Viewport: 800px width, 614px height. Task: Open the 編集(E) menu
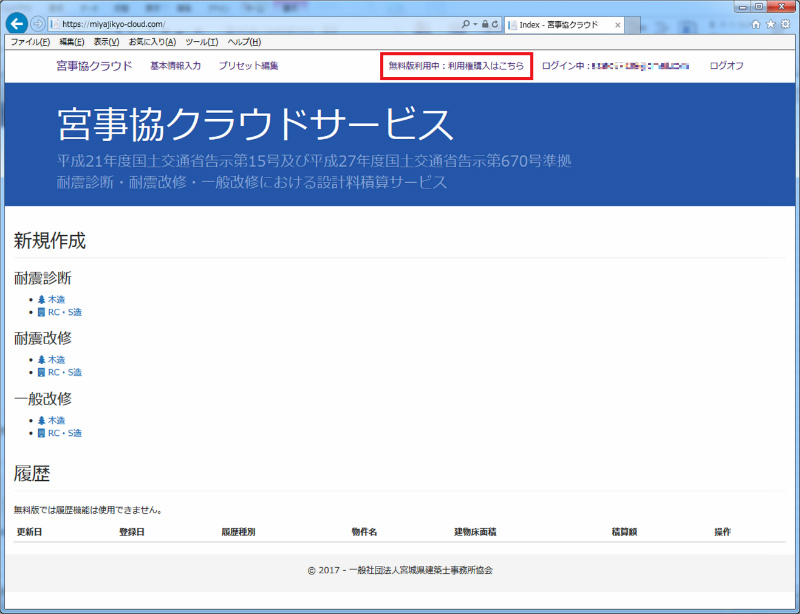(72, 42)
